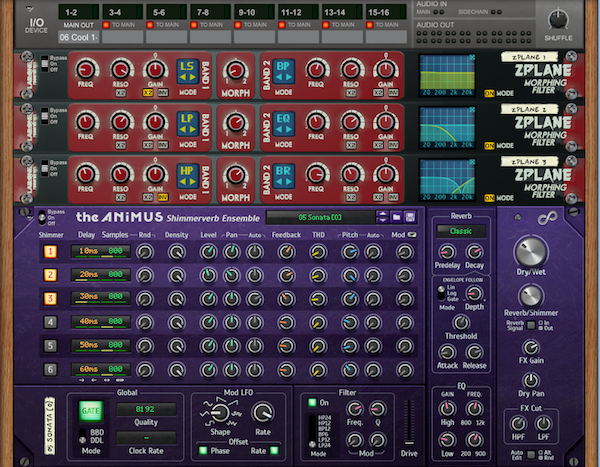Toggle ZPLANE 1 display ON MODE button
Viewport: 600px width, 467px height.
pos(489,93)
